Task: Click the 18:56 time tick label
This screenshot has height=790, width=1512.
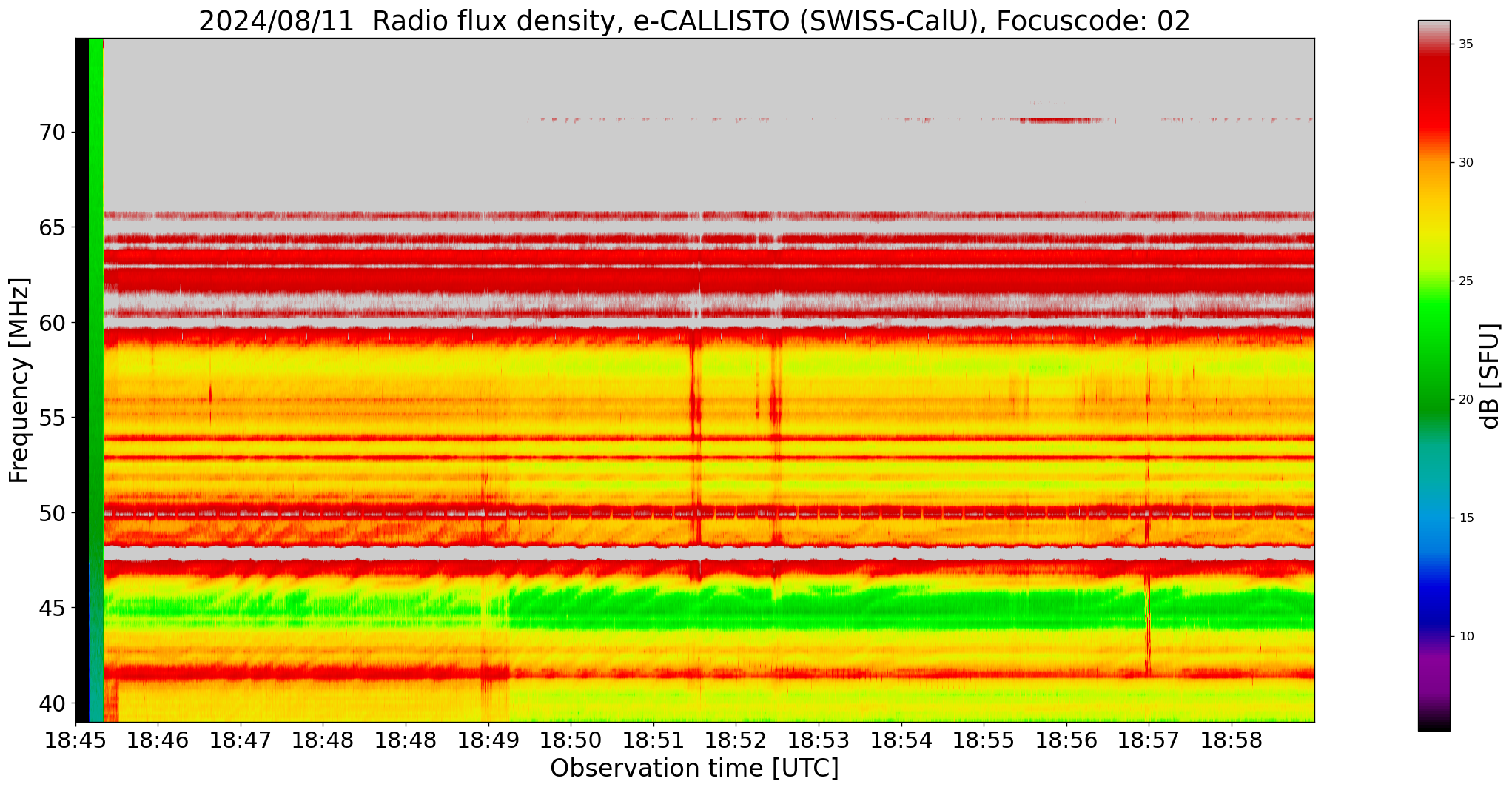Action: pyautogui.click(x=1066, y=740)
